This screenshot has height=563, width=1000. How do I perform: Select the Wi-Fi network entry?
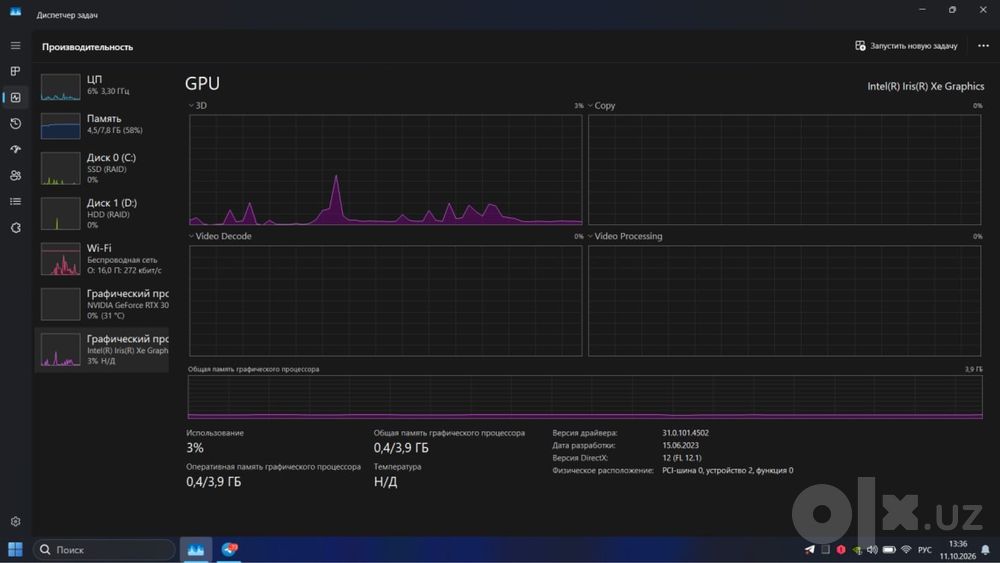pos(102,259)
